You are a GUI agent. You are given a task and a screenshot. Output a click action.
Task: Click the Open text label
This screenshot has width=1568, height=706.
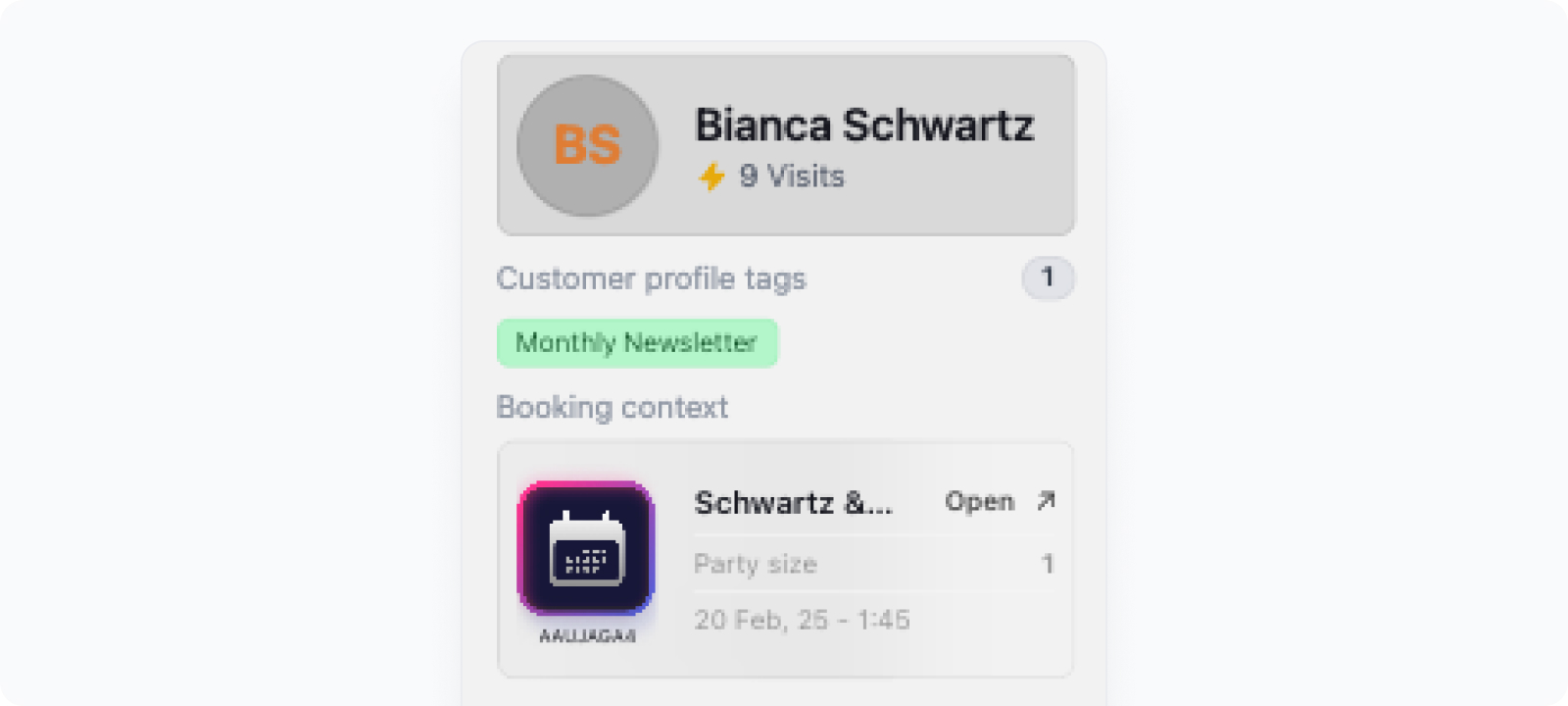[979, 502]
